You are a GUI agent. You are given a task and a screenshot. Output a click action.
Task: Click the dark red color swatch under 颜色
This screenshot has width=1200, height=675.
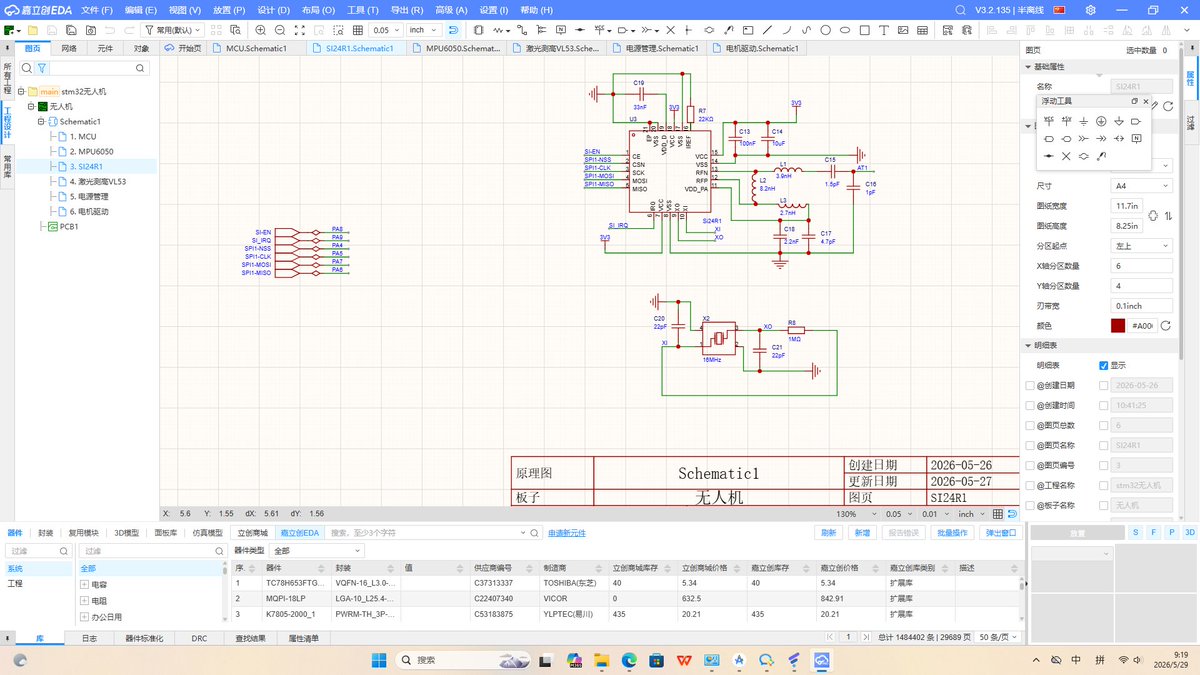pyautogui.click(x=1118, y=326)
